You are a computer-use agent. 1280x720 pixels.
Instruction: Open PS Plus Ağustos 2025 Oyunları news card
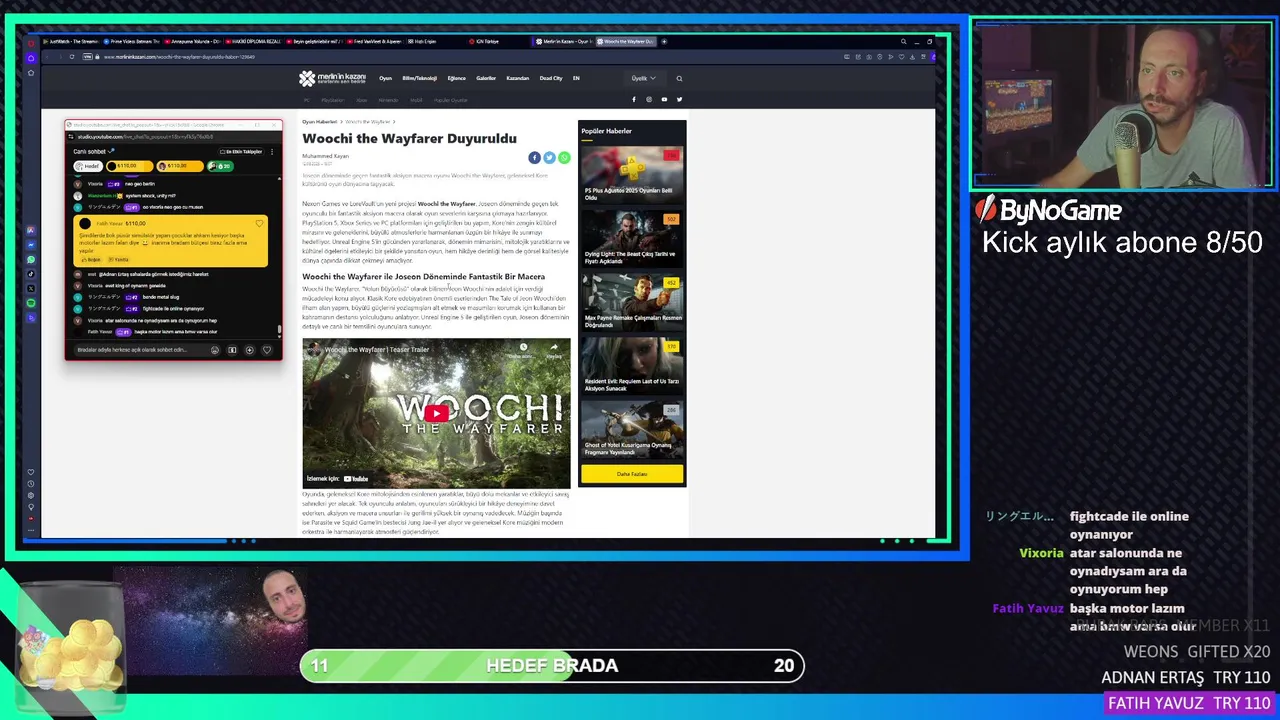(x=632, y=176)
